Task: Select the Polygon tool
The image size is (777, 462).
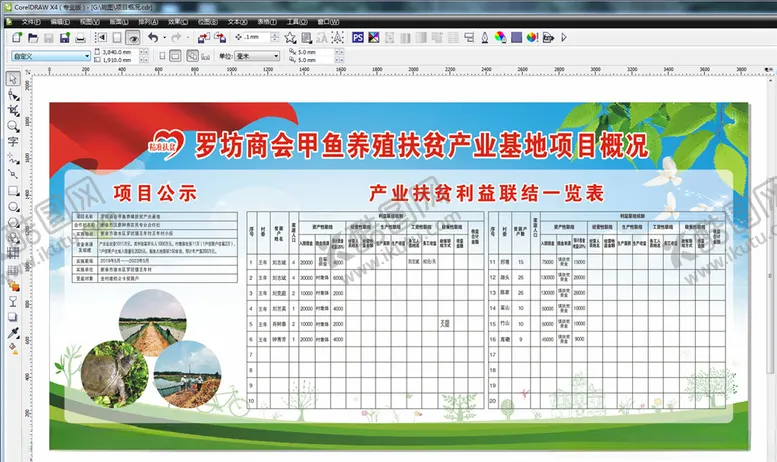Action: (x=13, y=223)
